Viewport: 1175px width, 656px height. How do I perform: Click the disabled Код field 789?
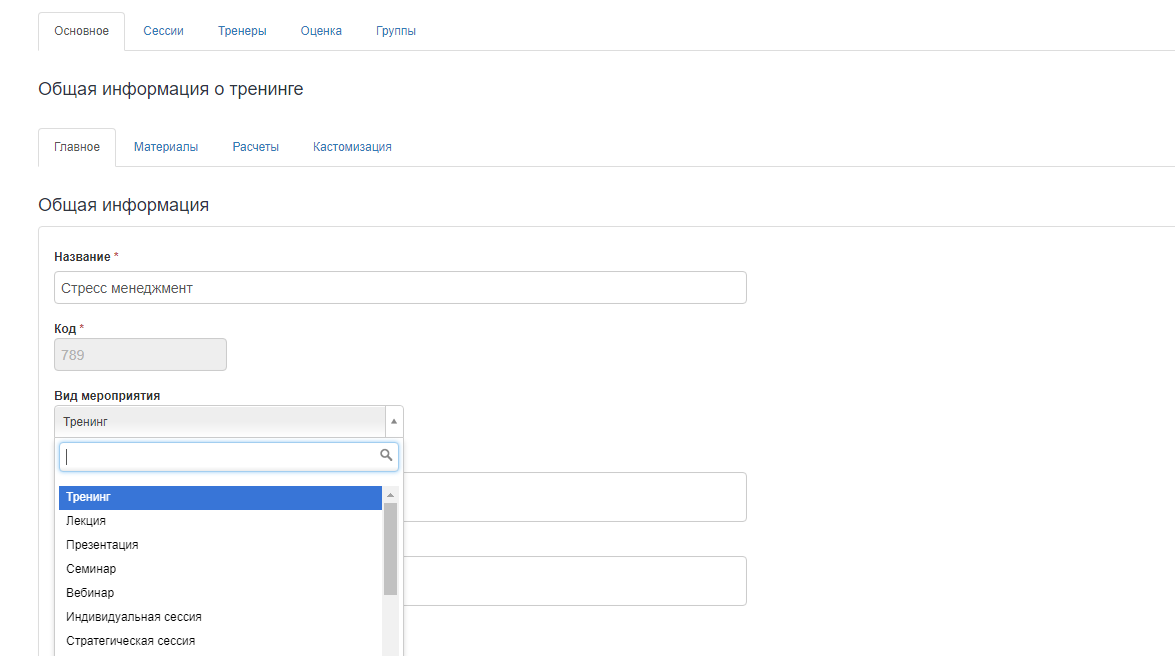[140, 355]
